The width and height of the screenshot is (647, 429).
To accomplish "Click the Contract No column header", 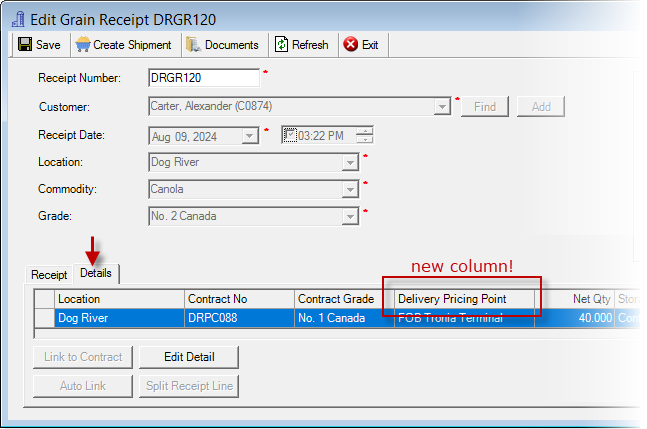I will 239,299.
